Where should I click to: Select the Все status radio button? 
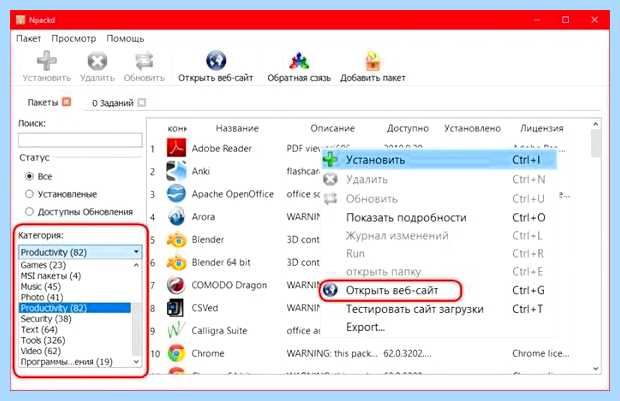(x=29, y=176)
